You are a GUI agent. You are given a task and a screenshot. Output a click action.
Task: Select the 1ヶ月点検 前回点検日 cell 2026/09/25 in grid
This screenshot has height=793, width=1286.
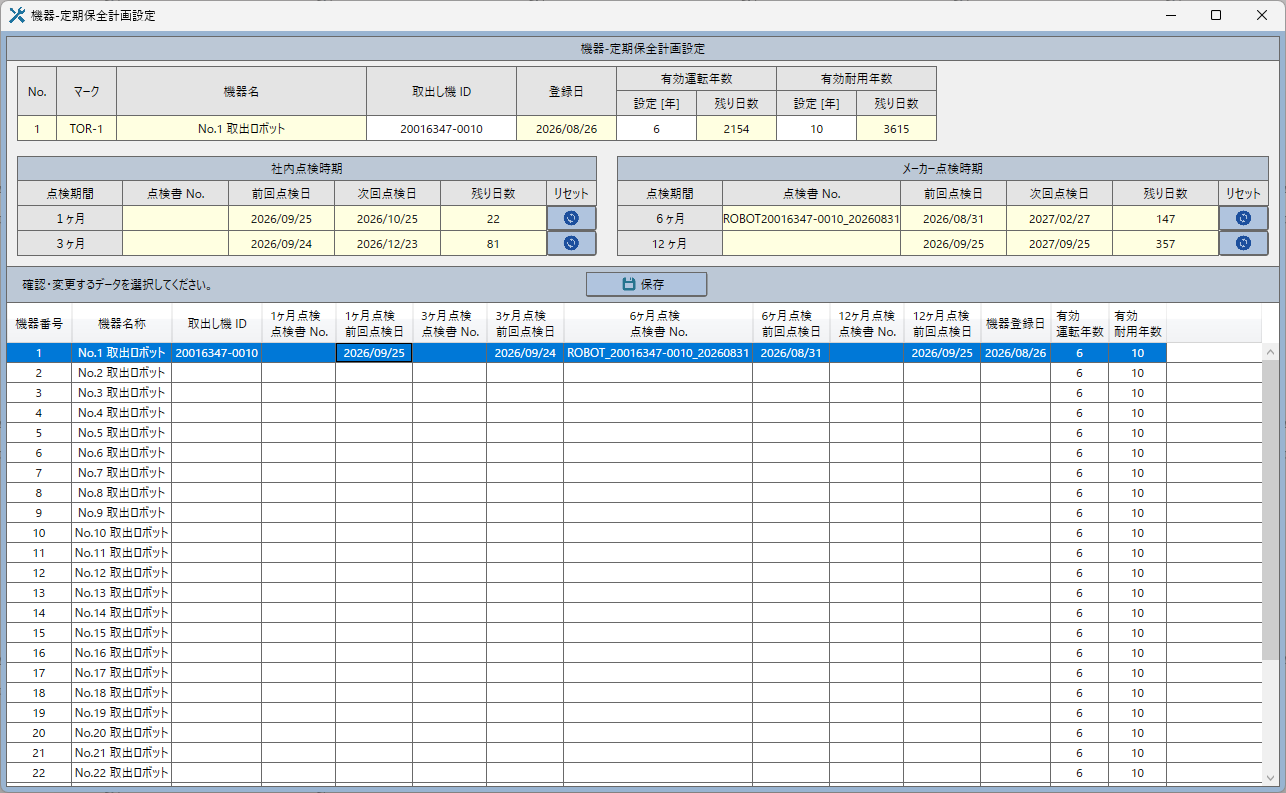pyautogui.click(x=374, y=353)
